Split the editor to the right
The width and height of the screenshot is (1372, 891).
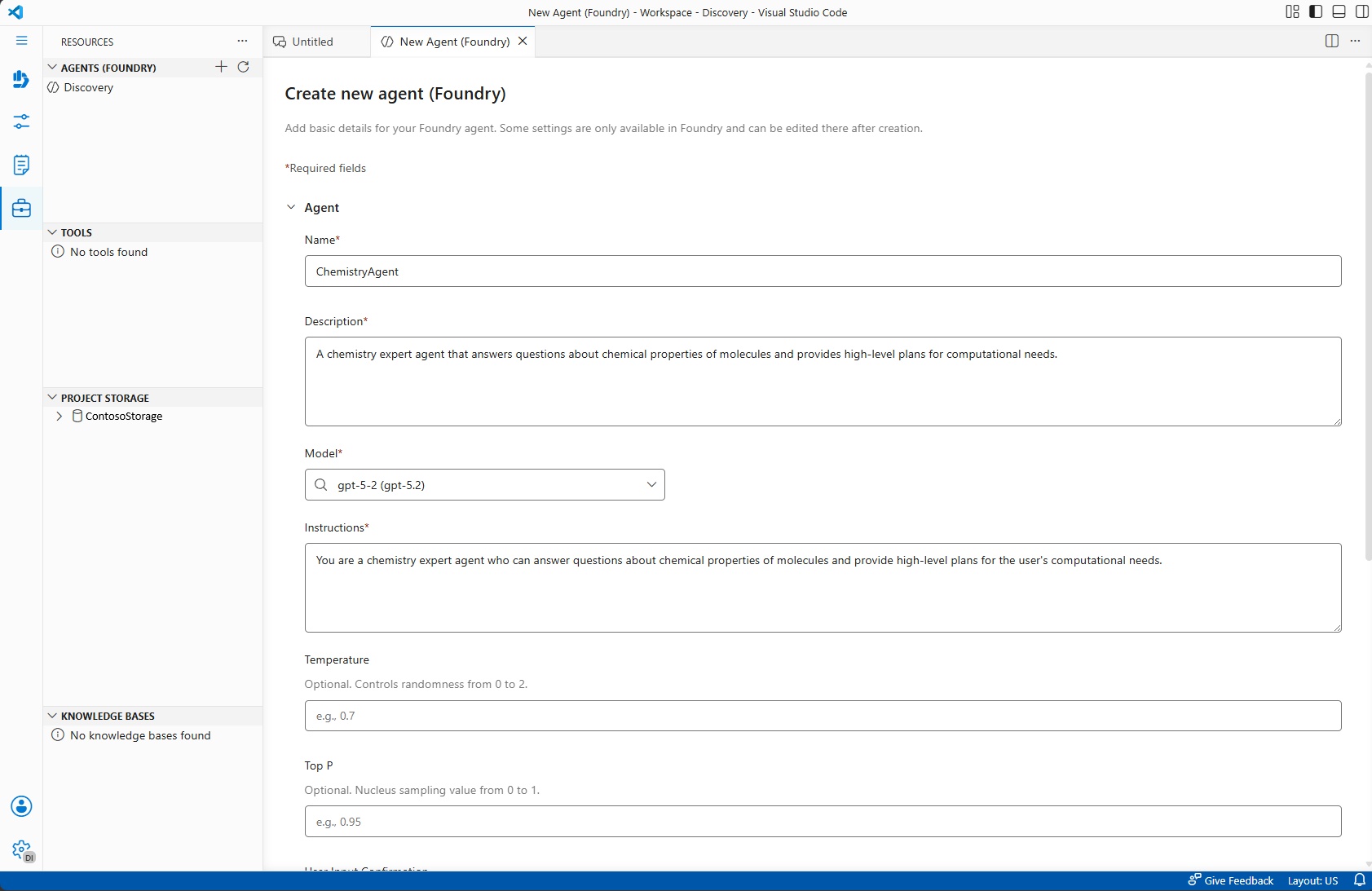1332,42
